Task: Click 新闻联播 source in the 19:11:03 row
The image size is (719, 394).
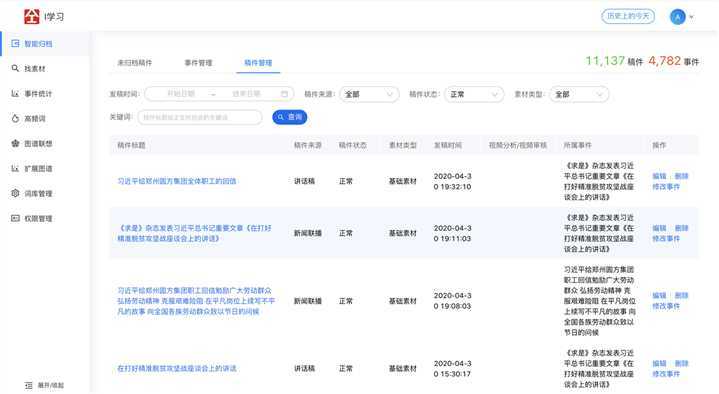Action: coord(308,233)
